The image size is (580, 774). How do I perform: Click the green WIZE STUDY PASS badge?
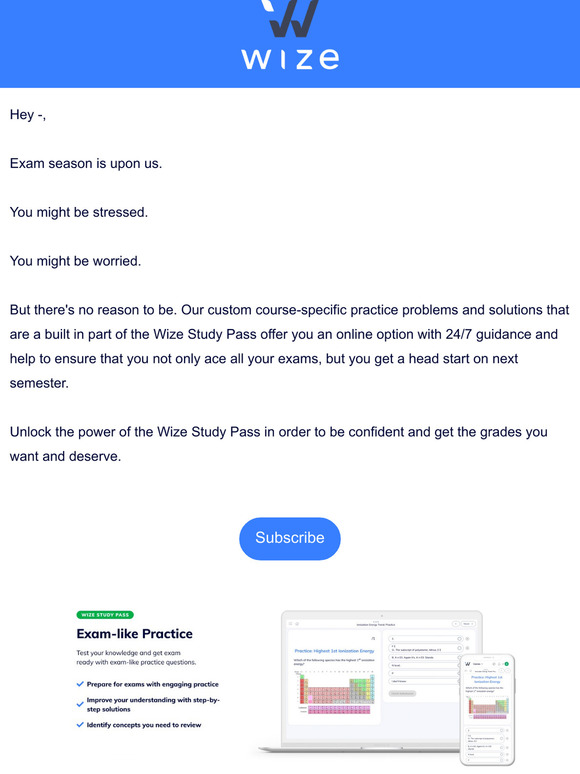[x=105, y=615]
